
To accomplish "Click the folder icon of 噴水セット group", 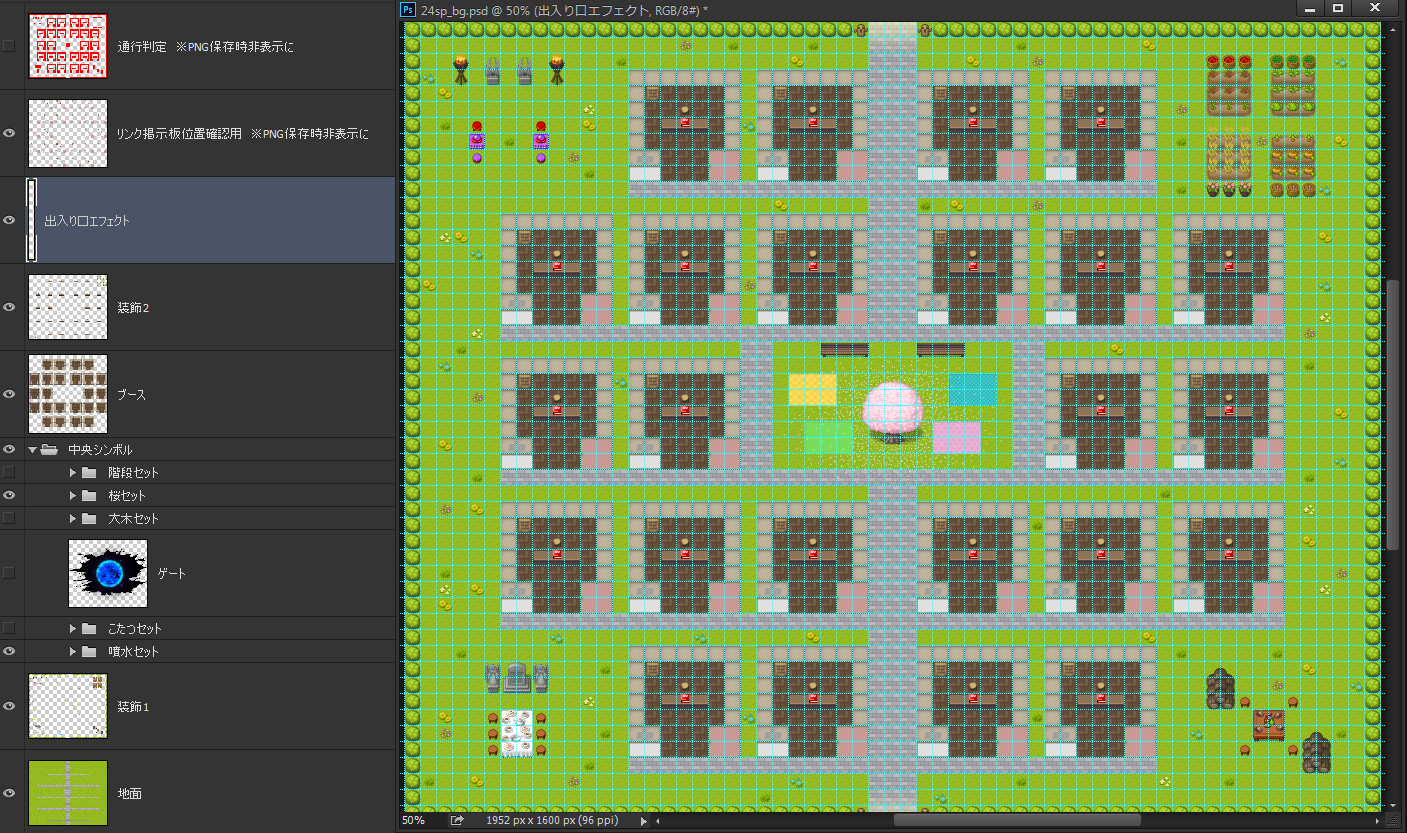I will point(89,651).
